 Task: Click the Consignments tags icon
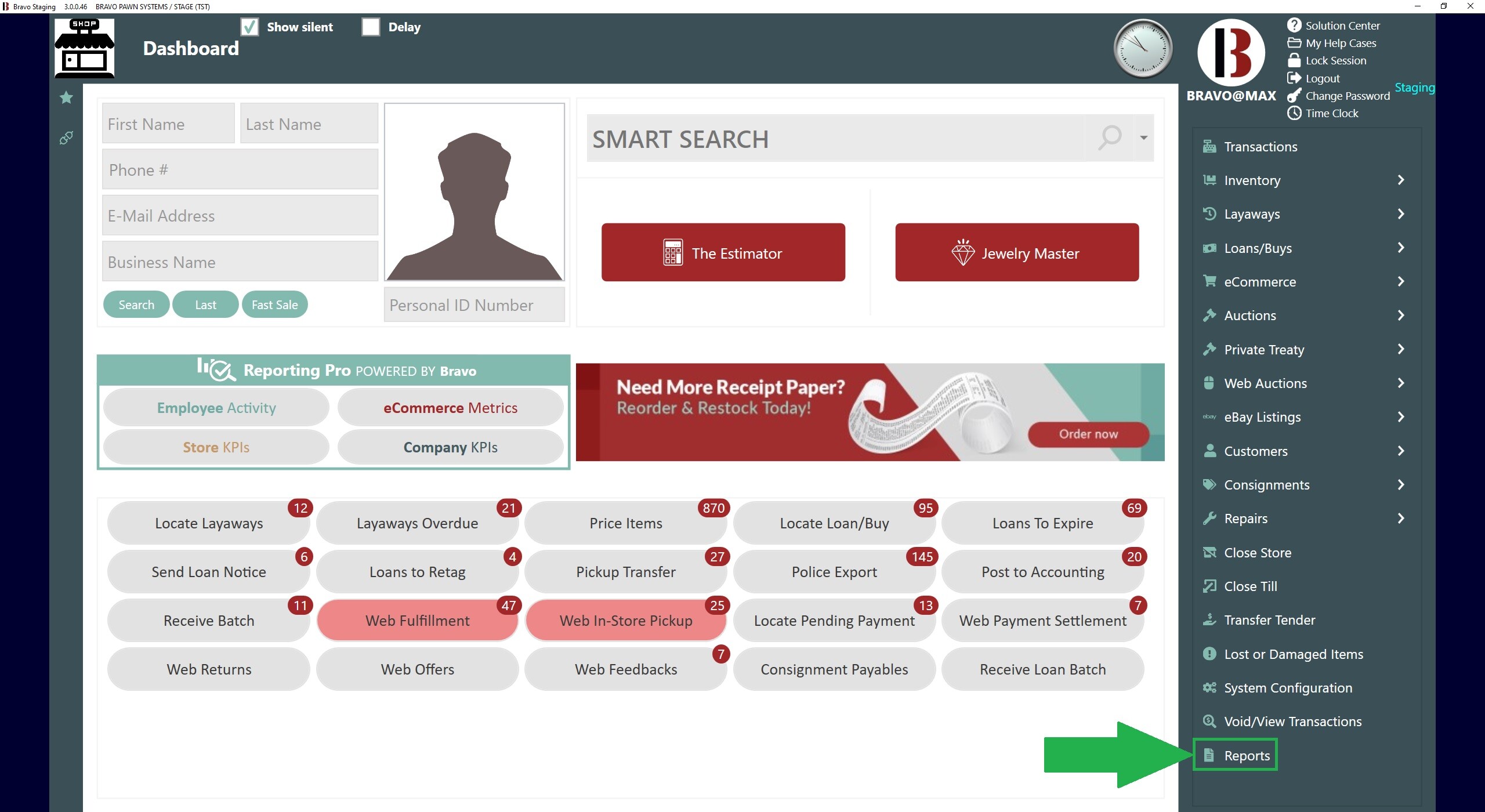pos(1209,484)
